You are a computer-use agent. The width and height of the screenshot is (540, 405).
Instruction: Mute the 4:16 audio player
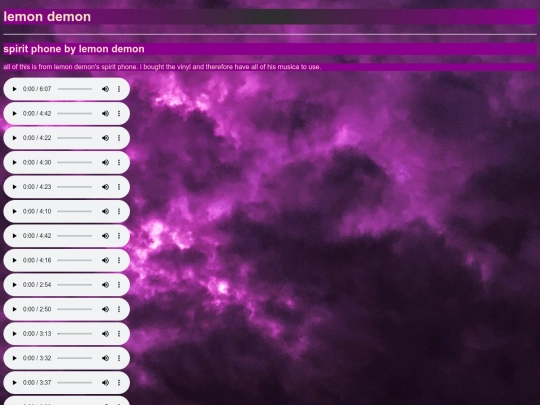pos(105,260)
